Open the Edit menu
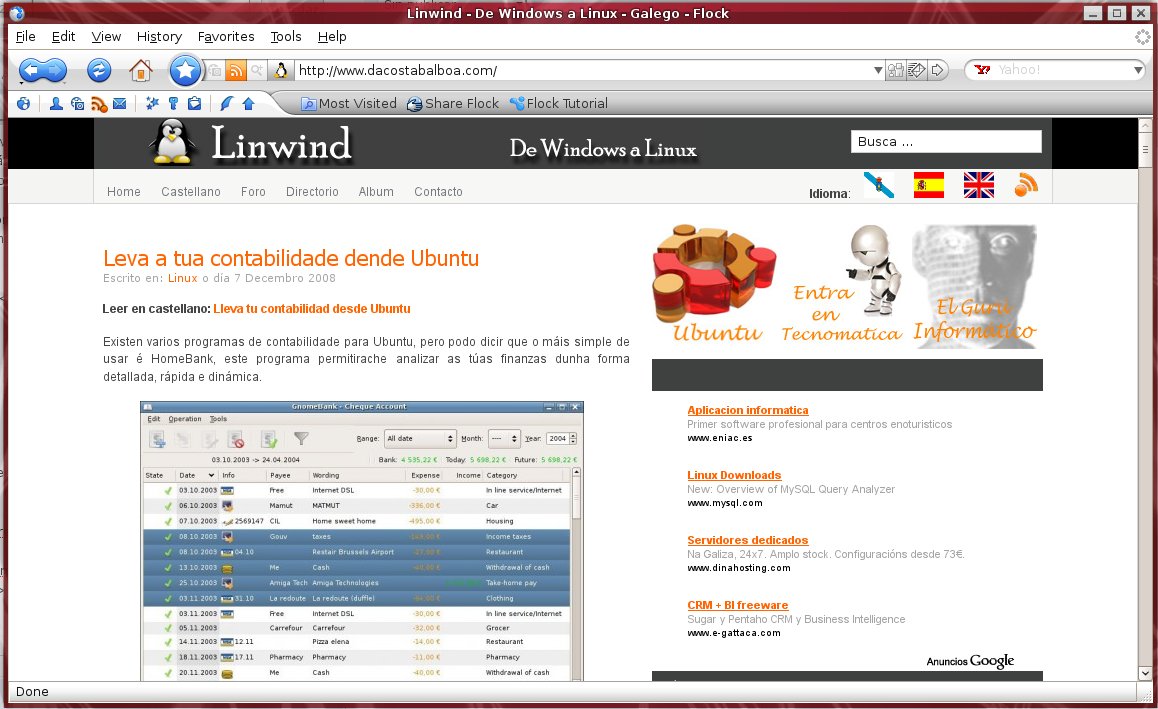The height and width of the screenshot is (709, 1158). (64, 36)
